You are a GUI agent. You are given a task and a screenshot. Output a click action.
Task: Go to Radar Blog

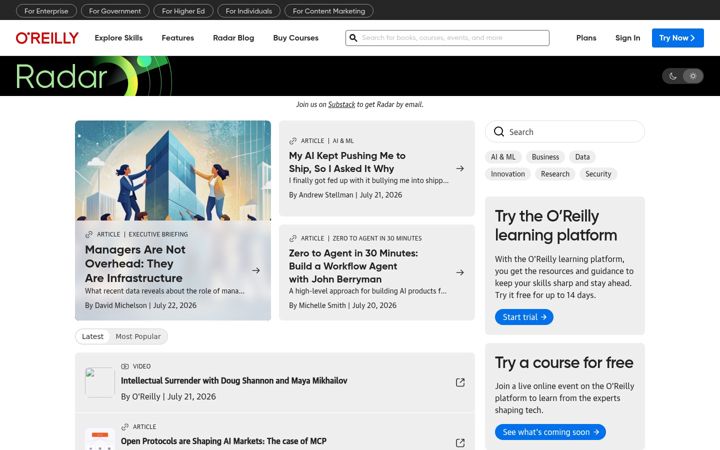233,38
